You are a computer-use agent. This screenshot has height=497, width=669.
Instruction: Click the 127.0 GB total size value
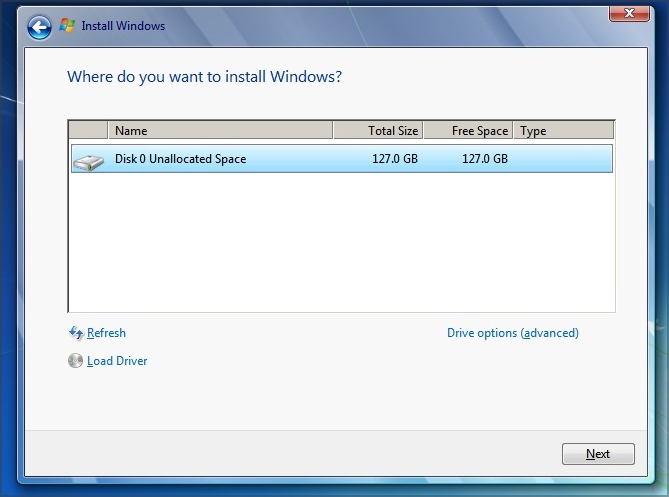coord(395,159)
